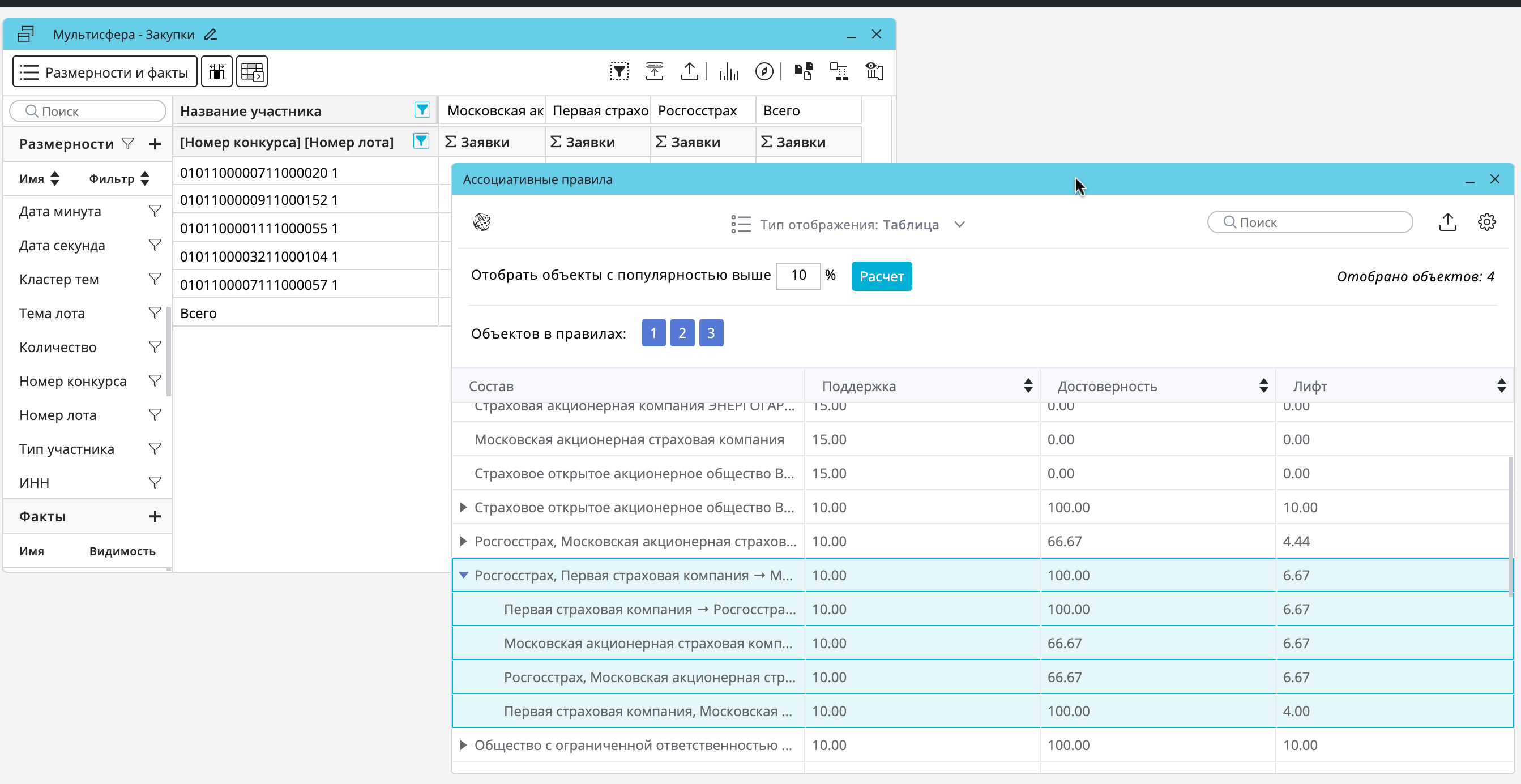Click the filter-by-selection toolbar icon
This screenshot has height=784, width=1521.
coord(619,71)
